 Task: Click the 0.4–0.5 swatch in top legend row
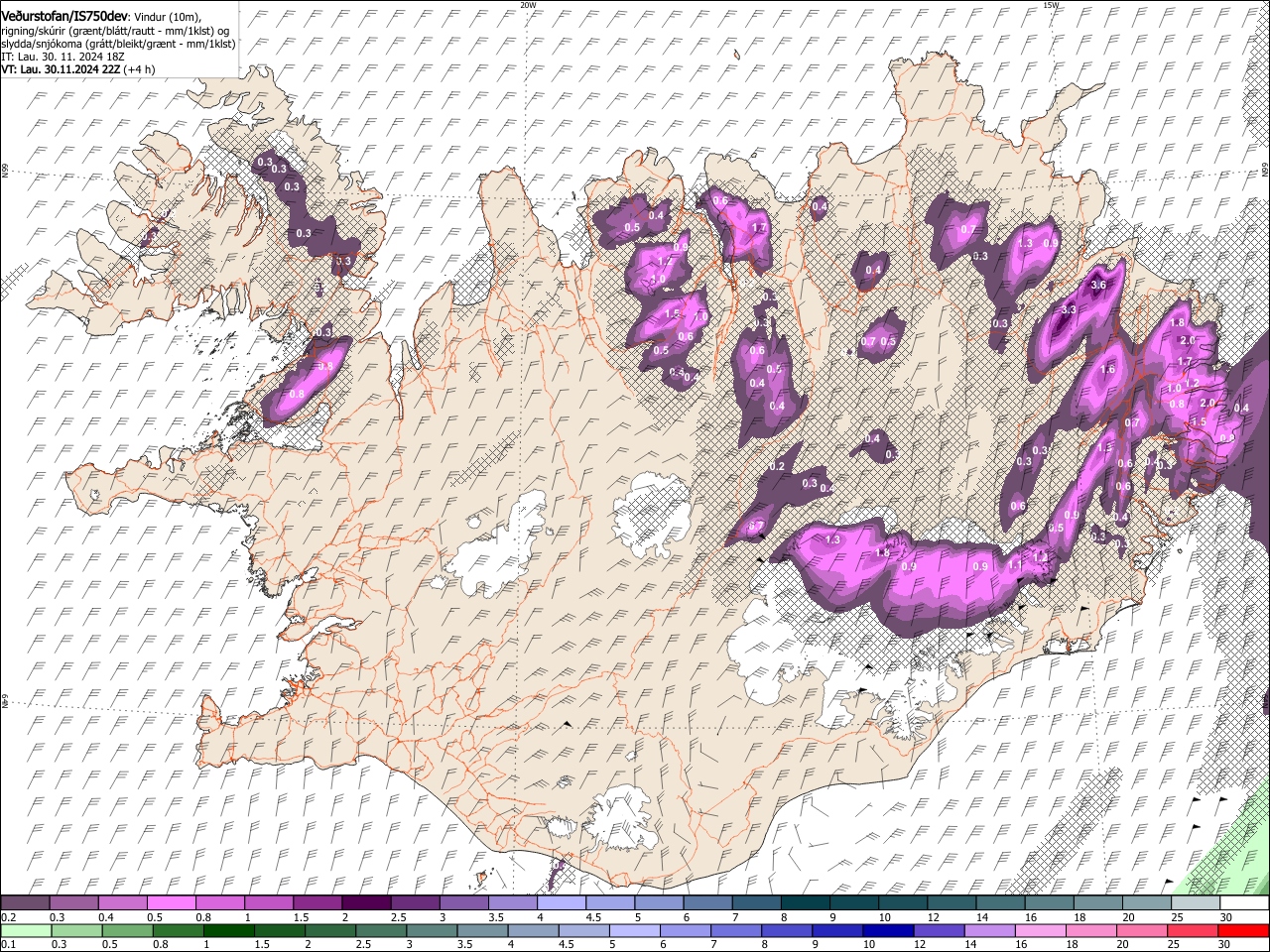tap(123, 903)
